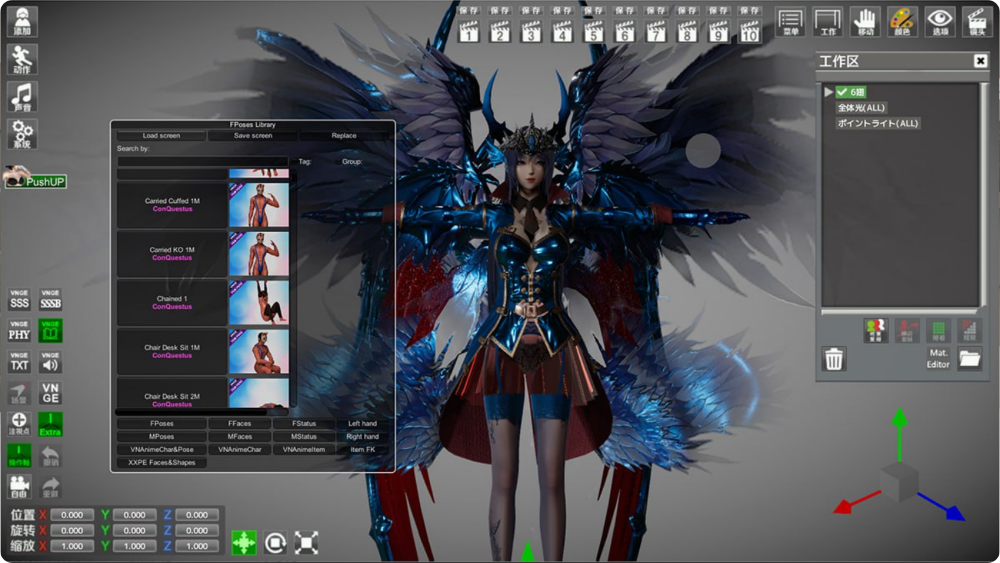The height and width of the screenshot is (563, 1000).
Task: Save to slot 7 with 保存 button
Action: 656,10
